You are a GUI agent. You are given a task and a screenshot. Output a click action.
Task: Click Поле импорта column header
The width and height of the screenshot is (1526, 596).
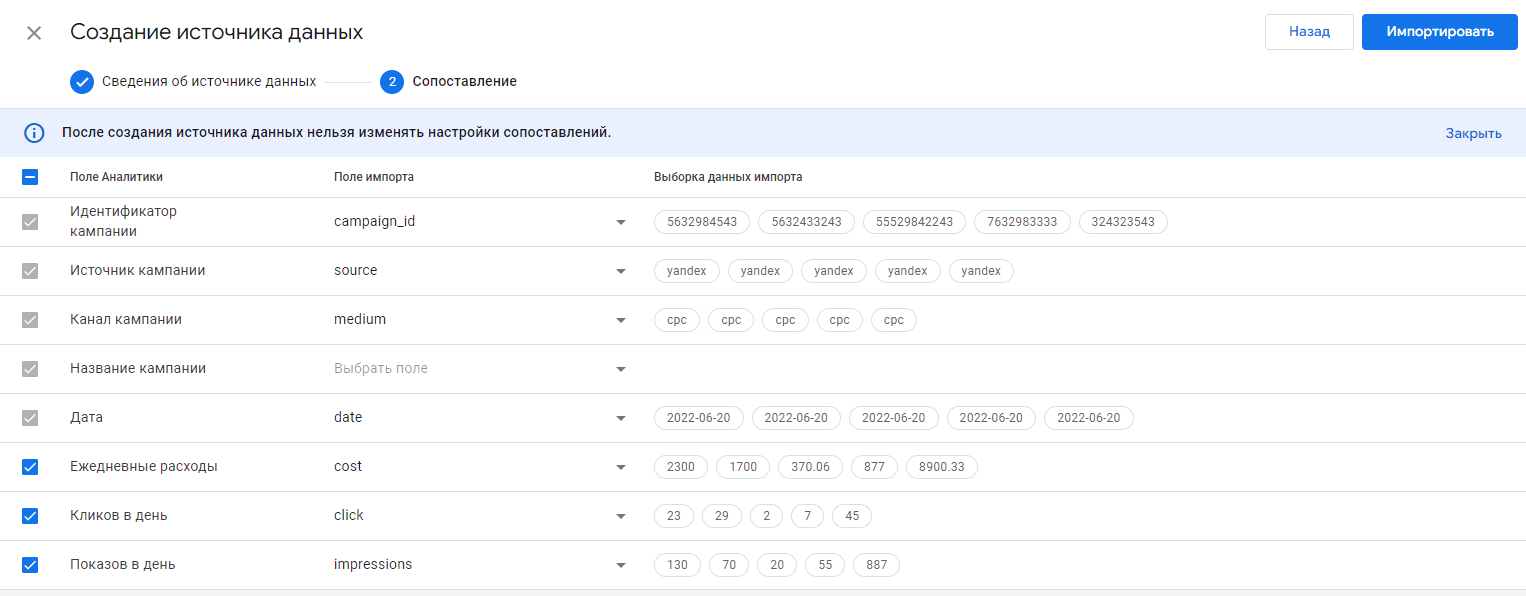pyautogui.click(x=374, y=177)
